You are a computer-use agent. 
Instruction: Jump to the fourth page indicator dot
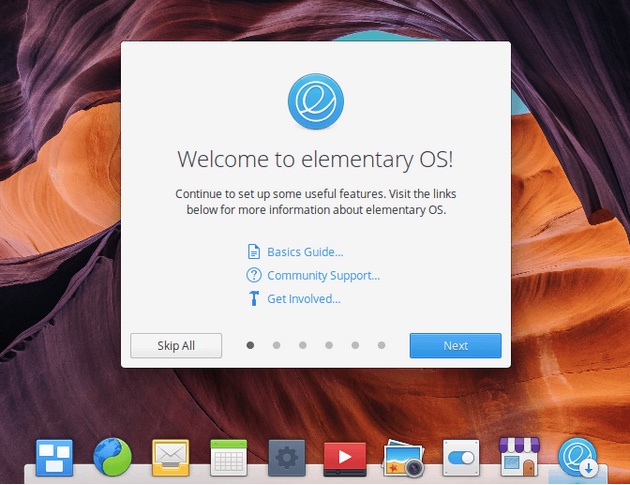pyautogui.click(x=329, y=345)
